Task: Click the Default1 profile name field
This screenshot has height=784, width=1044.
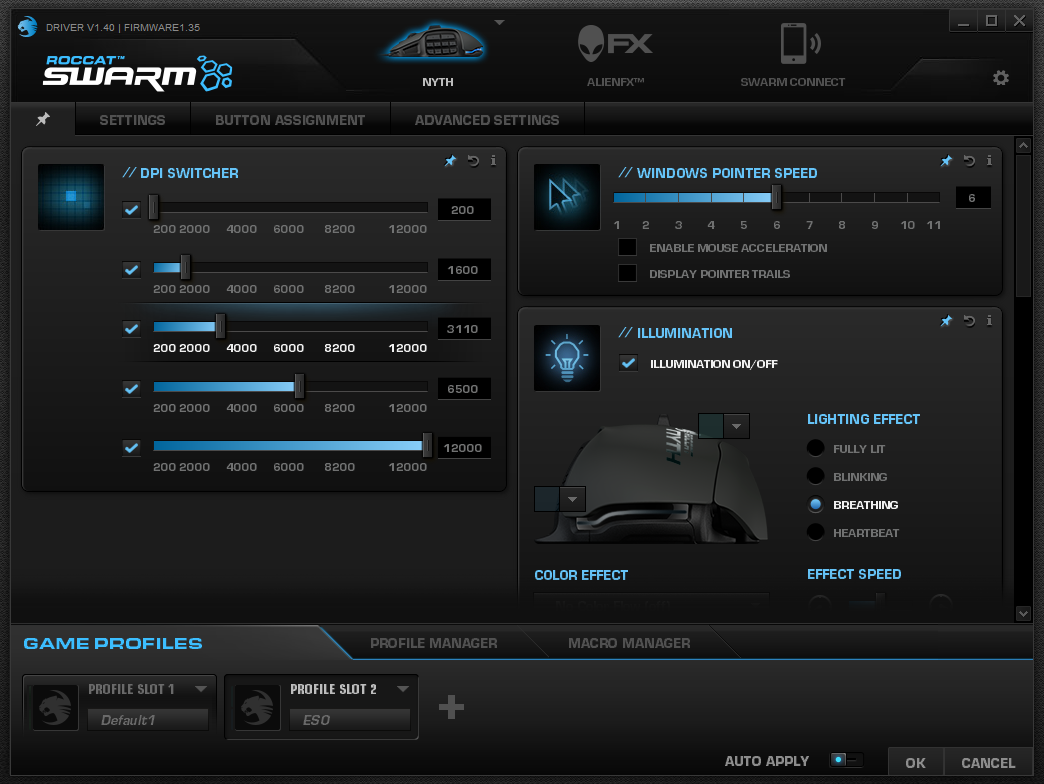Action: pos(148,720)
